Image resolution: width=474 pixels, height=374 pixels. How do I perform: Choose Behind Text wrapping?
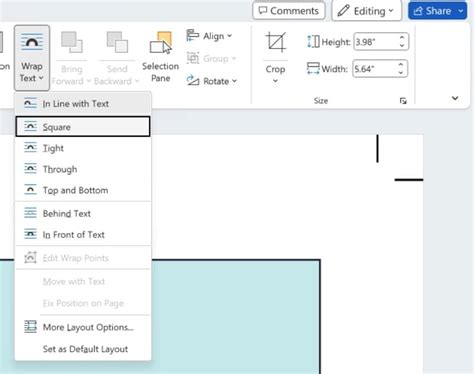(x=83, y=213)
